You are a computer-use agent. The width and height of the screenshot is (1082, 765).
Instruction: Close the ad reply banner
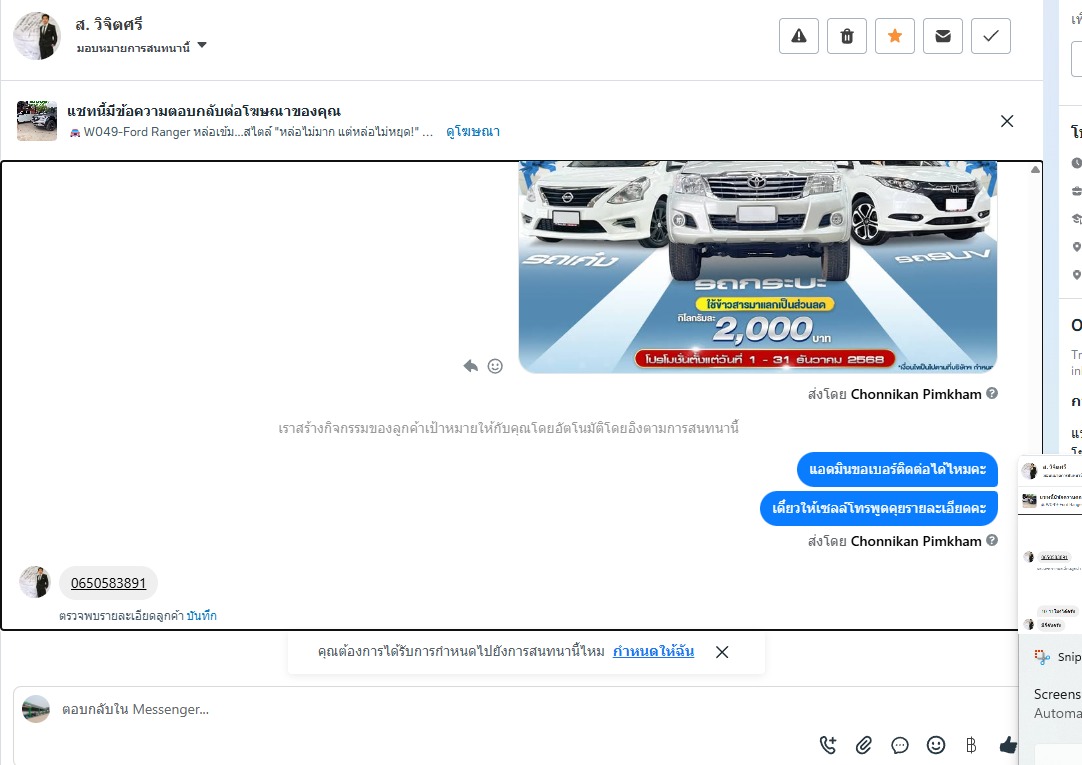point(1007,121)
